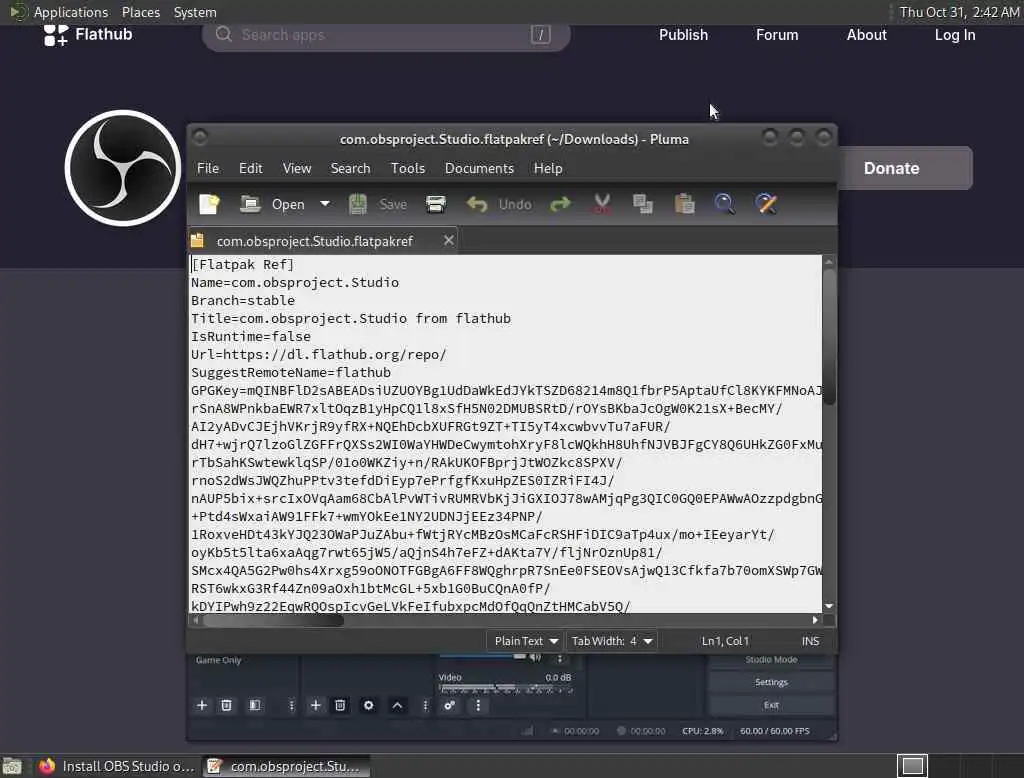The width and height of the screenshot is (1024, 778).
Task: Open Find and Replace toolbar icon
Action: pyautogui.click(x=766, y=204)
